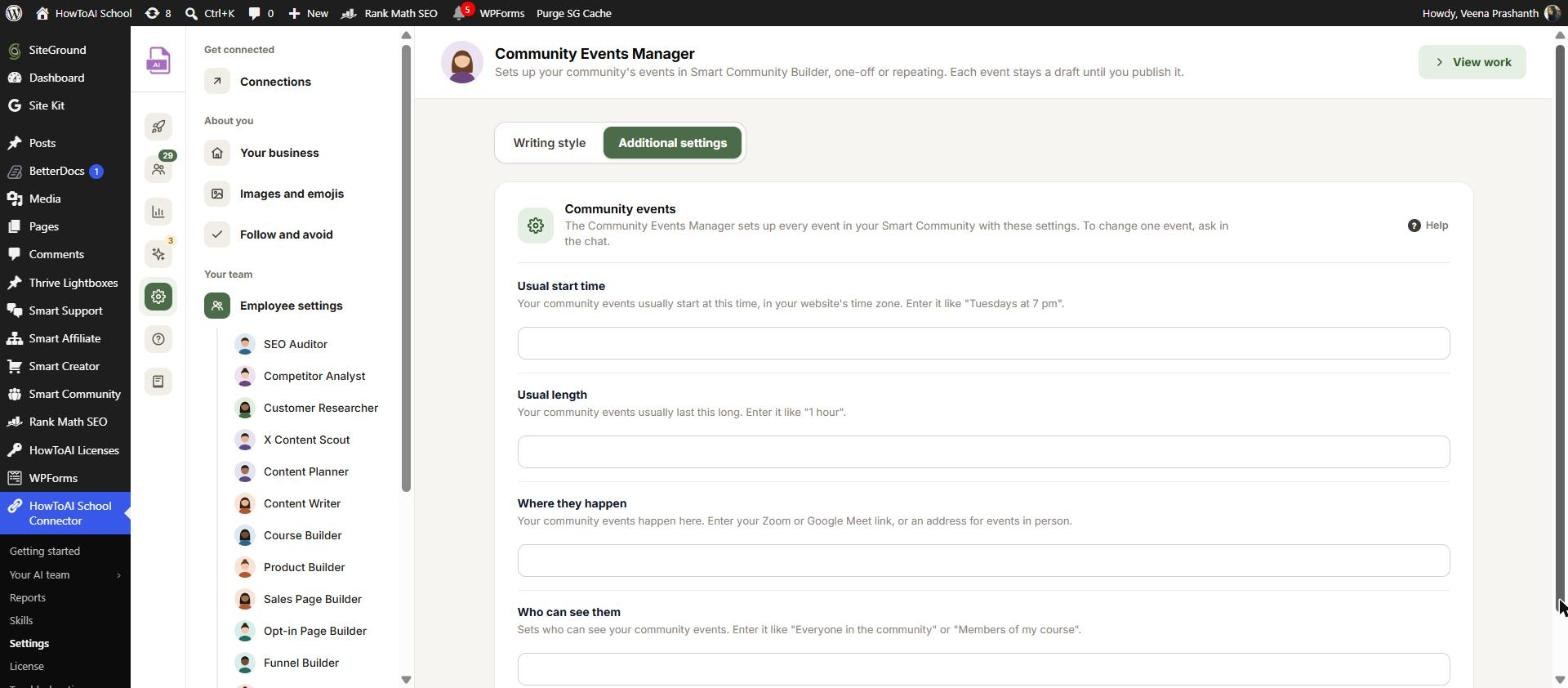Open the team icon with 29 badge

pyautogui.click(x=158, y=169)
